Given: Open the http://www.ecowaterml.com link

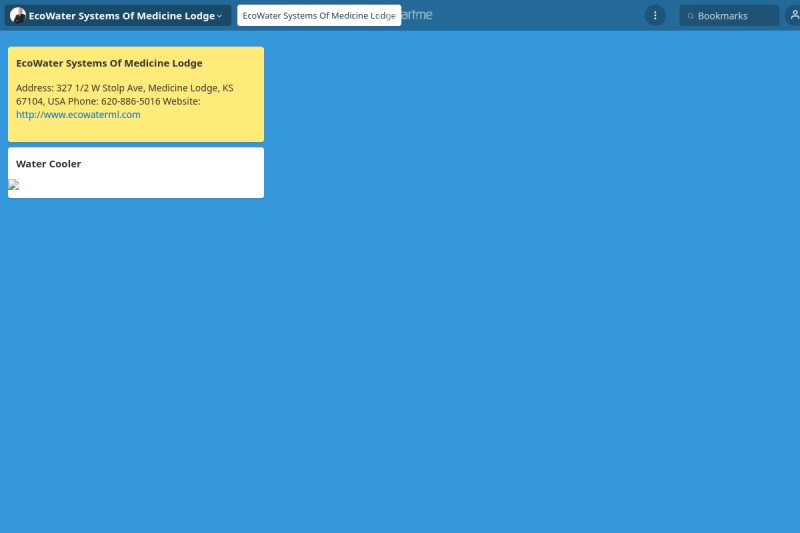Looking at the screenshot, I should 78,115.
